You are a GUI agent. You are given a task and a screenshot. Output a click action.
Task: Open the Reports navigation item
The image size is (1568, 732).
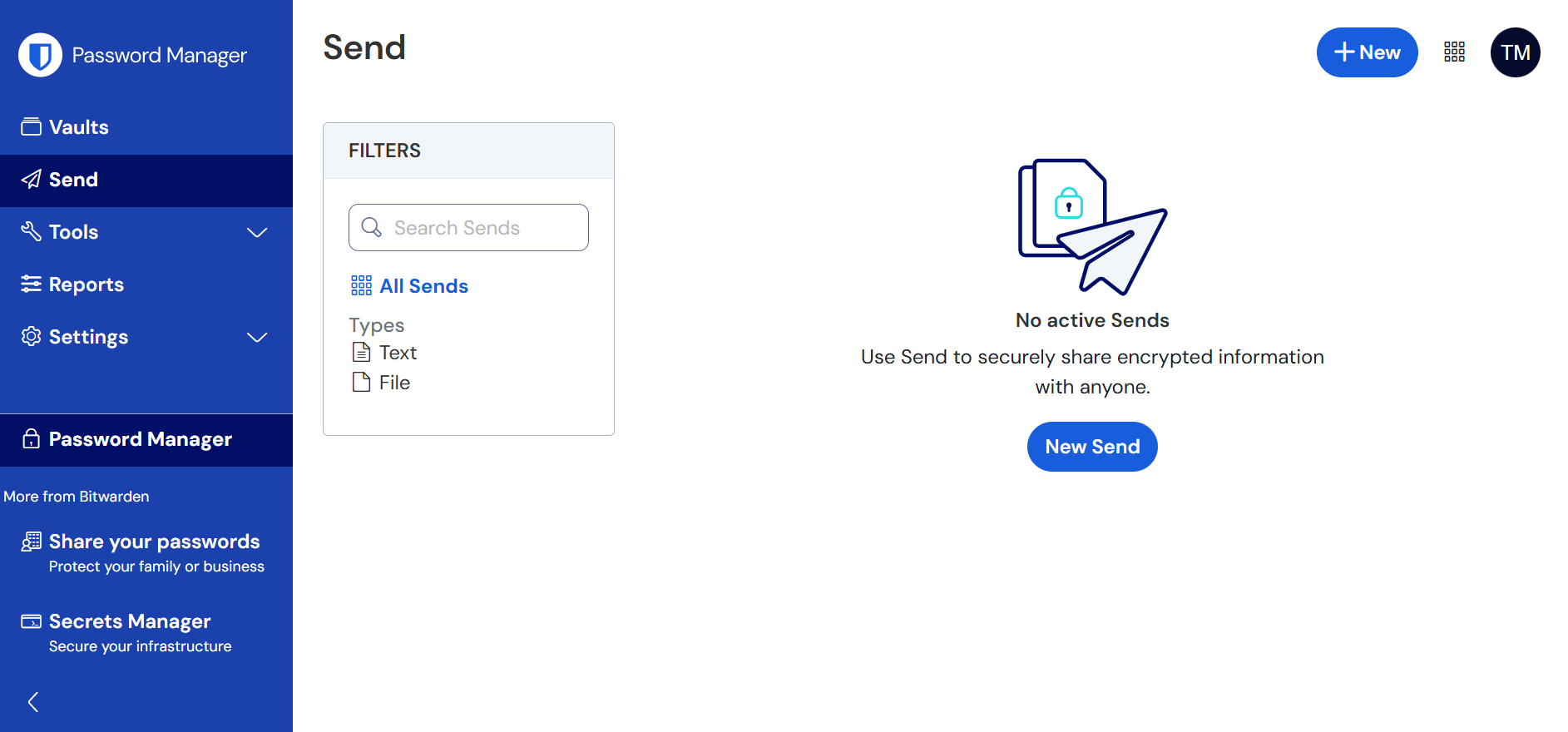[87, 284]
